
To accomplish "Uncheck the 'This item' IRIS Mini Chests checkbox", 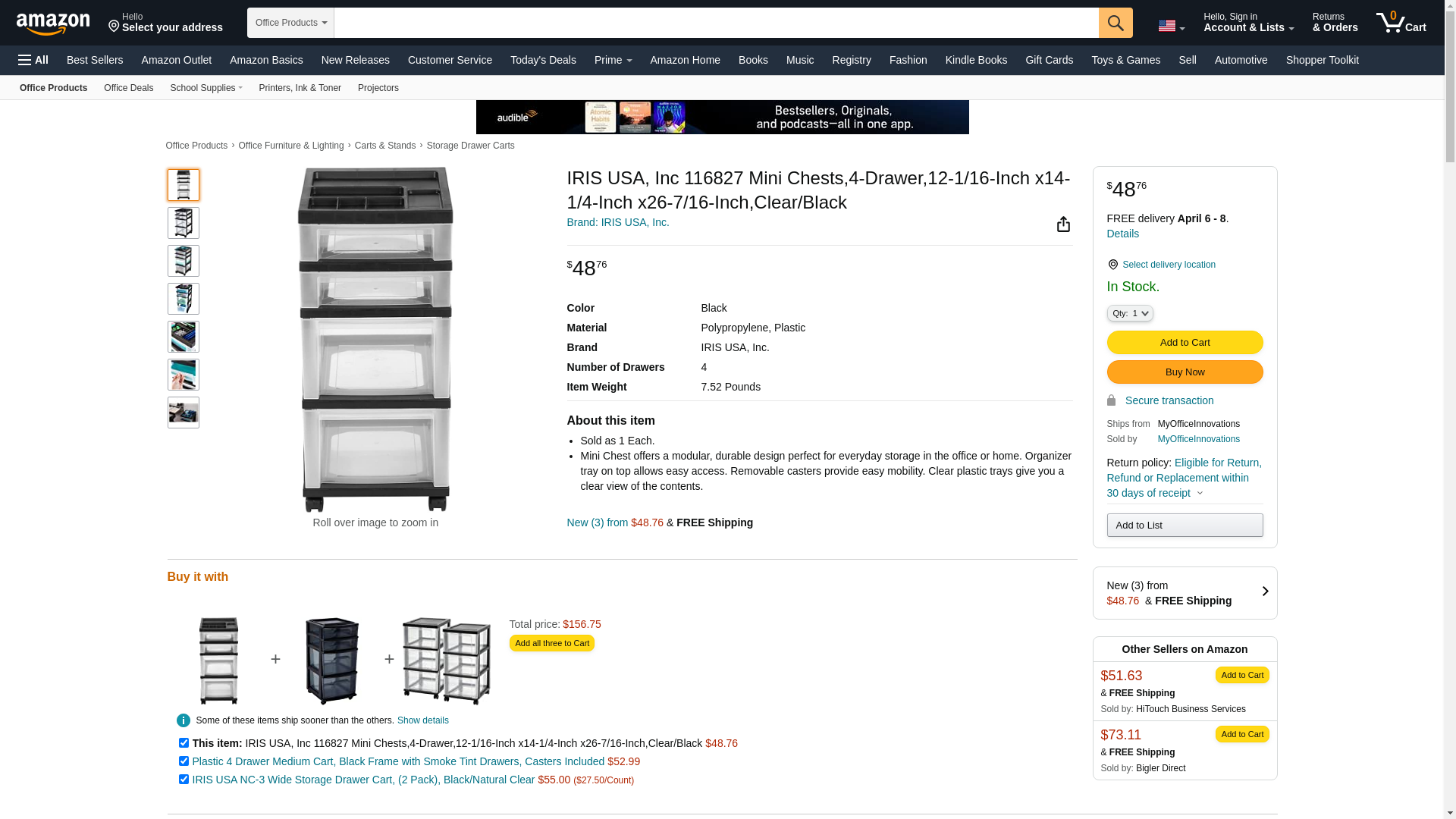I will (x=184, y=743).
